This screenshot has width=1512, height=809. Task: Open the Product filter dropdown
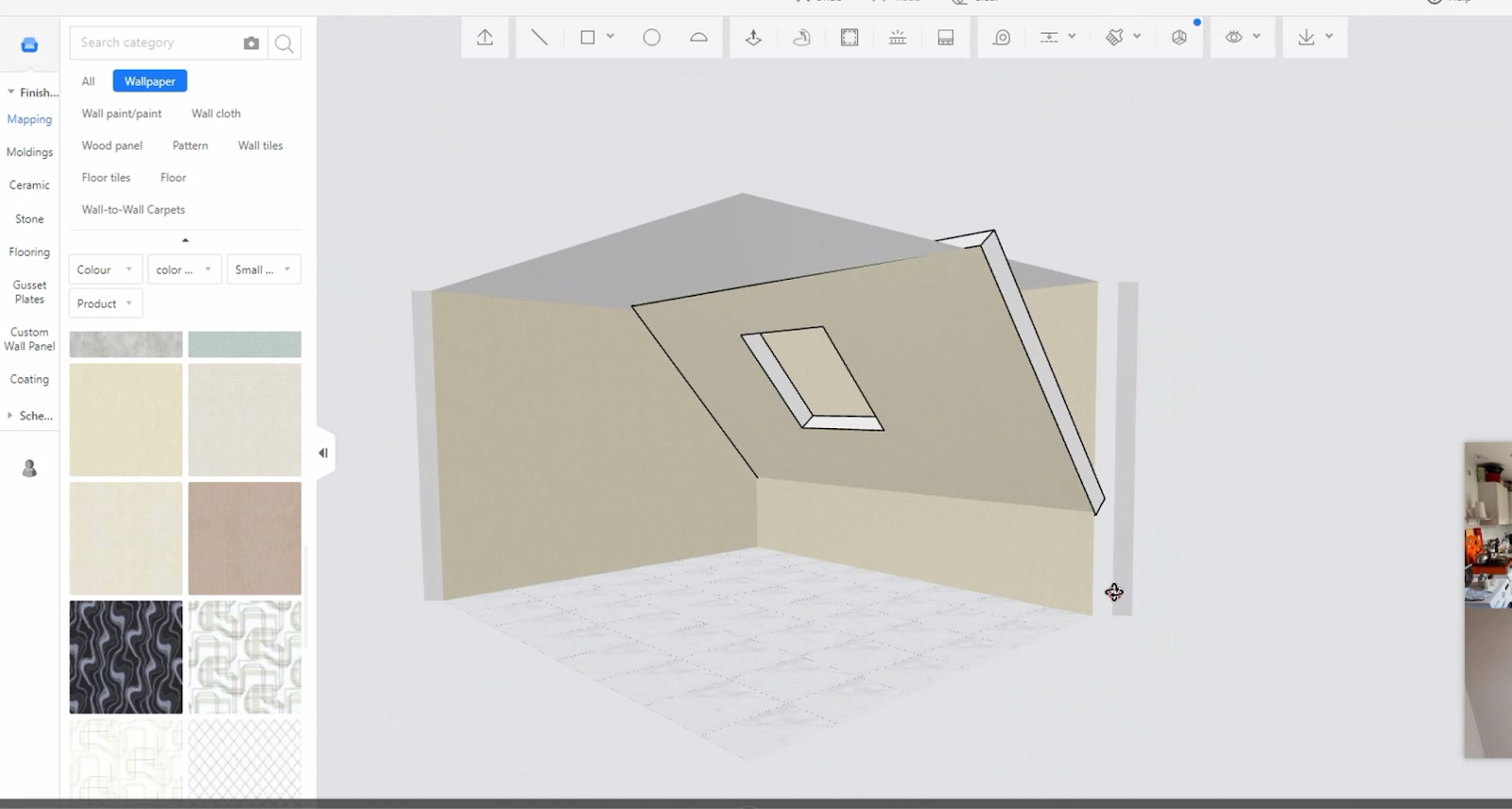[105, 303]
